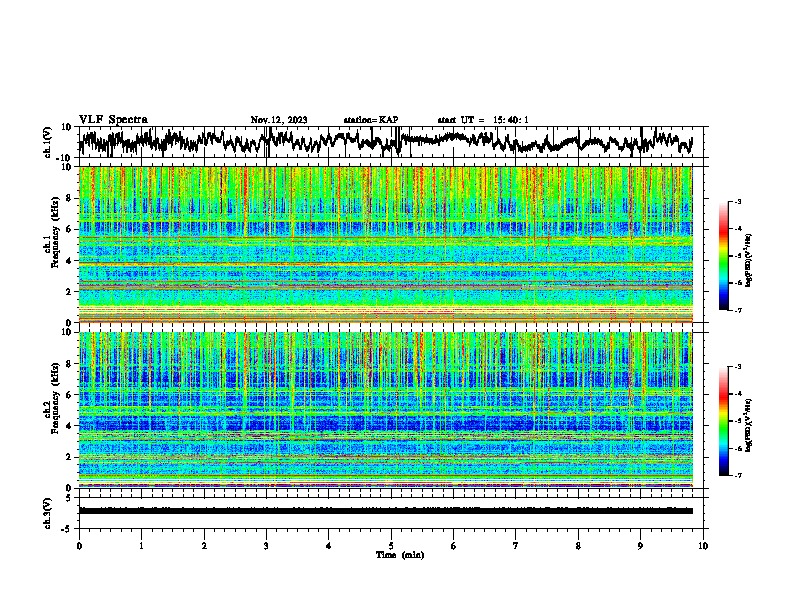The image size is (792, 612).
Task: Click ch.2 "Frequency (kHz)" axis label
Action: tap(55, 398)
